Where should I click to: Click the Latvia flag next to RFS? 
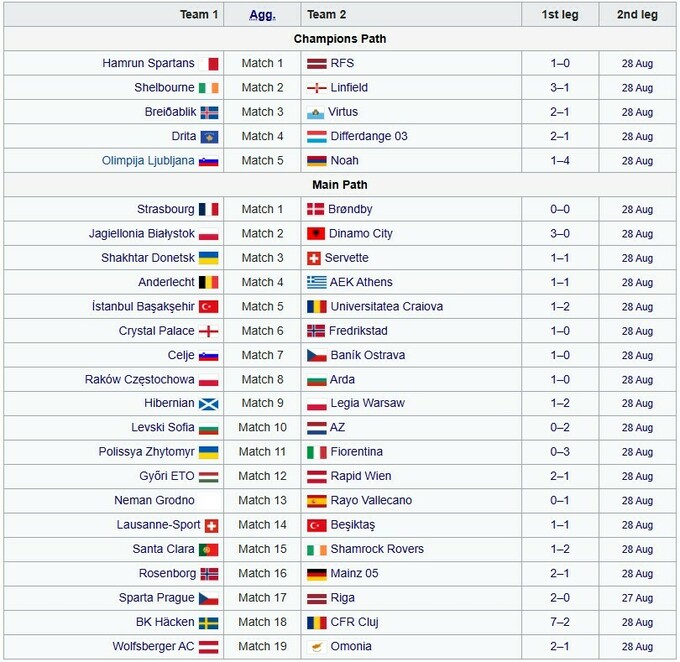coord(317,64)
